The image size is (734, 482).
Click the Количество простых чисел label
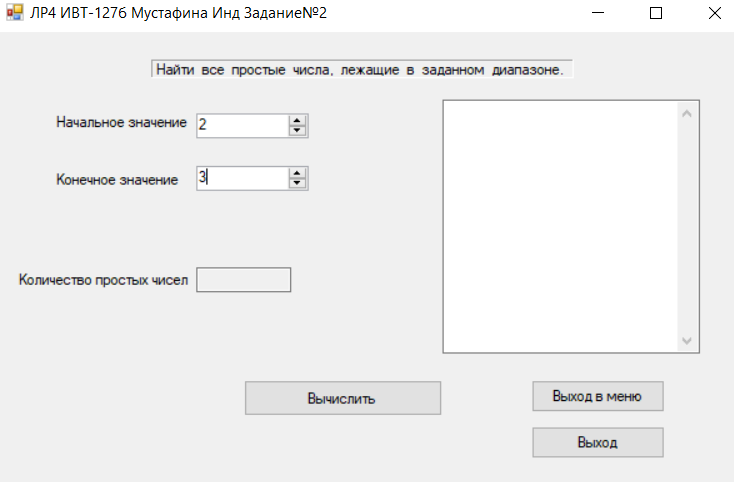tap(103, 280)
